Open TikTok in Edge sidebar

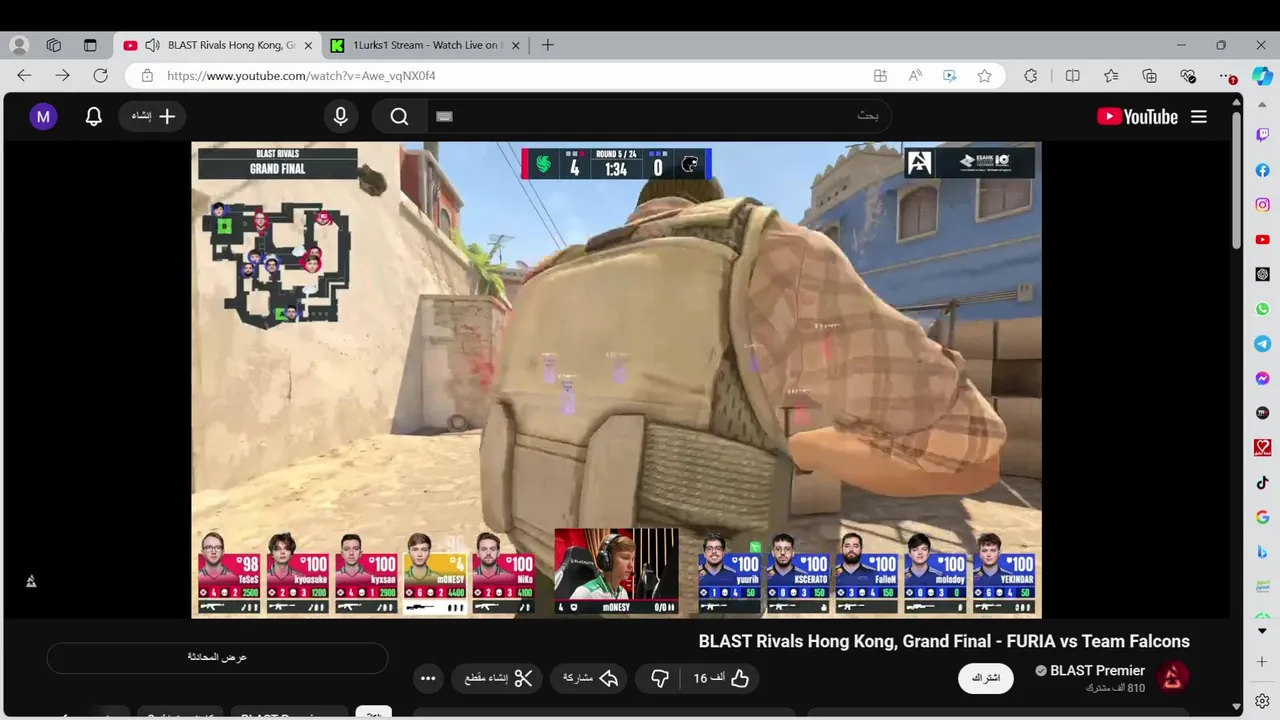point(1262,482)
